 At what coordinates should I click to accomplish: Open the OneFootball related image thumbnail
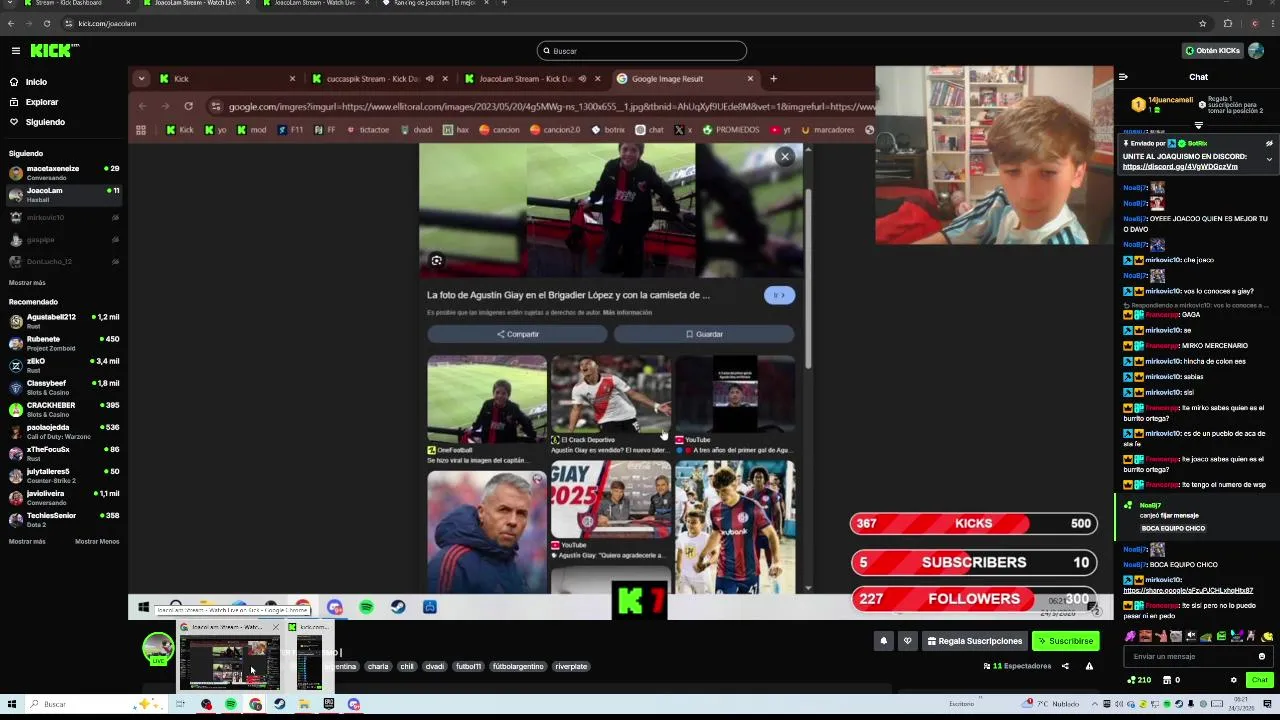[487, 398]
